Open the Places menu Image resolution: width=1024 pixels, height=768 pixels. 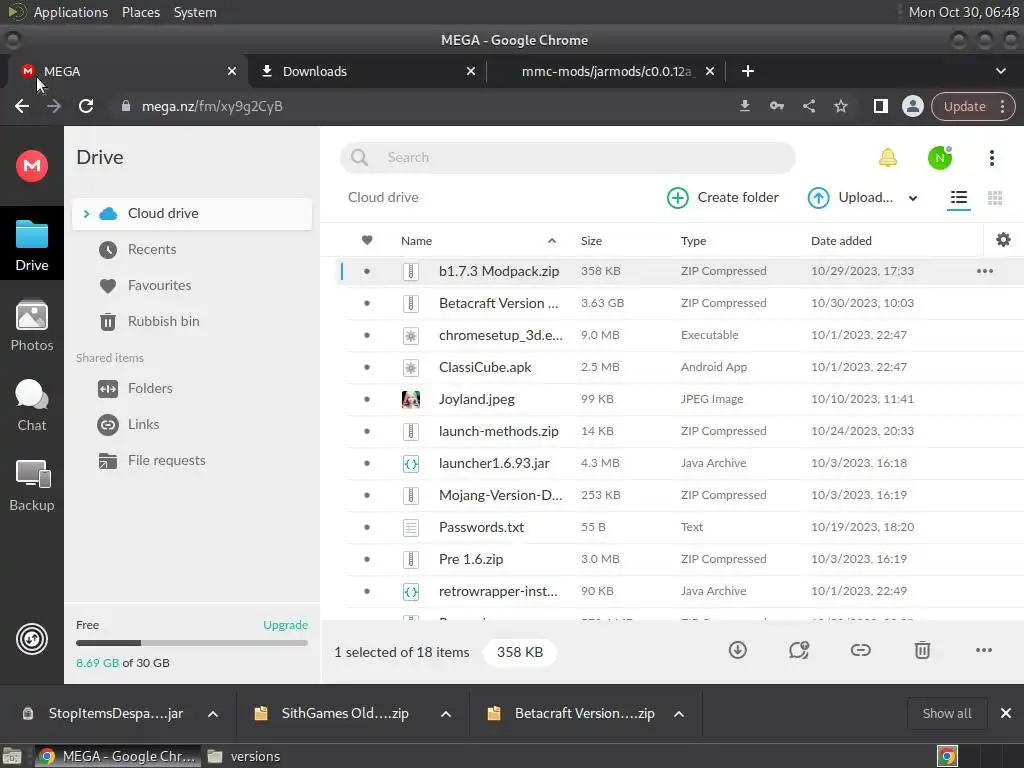click(140, 12)
